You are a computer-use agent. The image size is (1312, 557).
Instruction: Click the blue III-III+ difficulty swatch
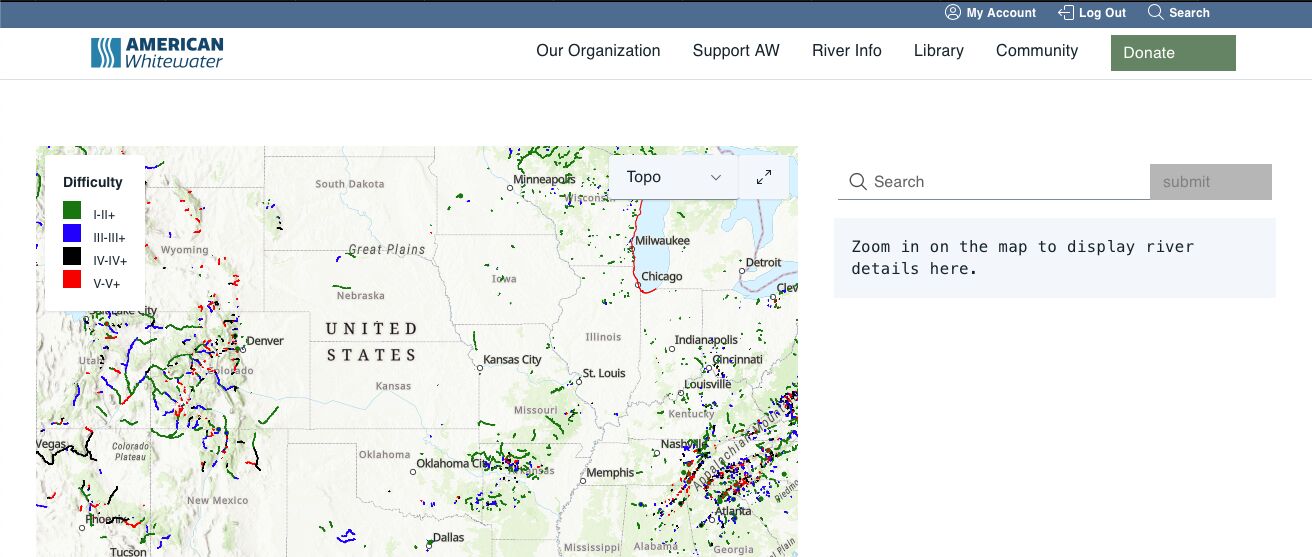[x=72, y=234]
